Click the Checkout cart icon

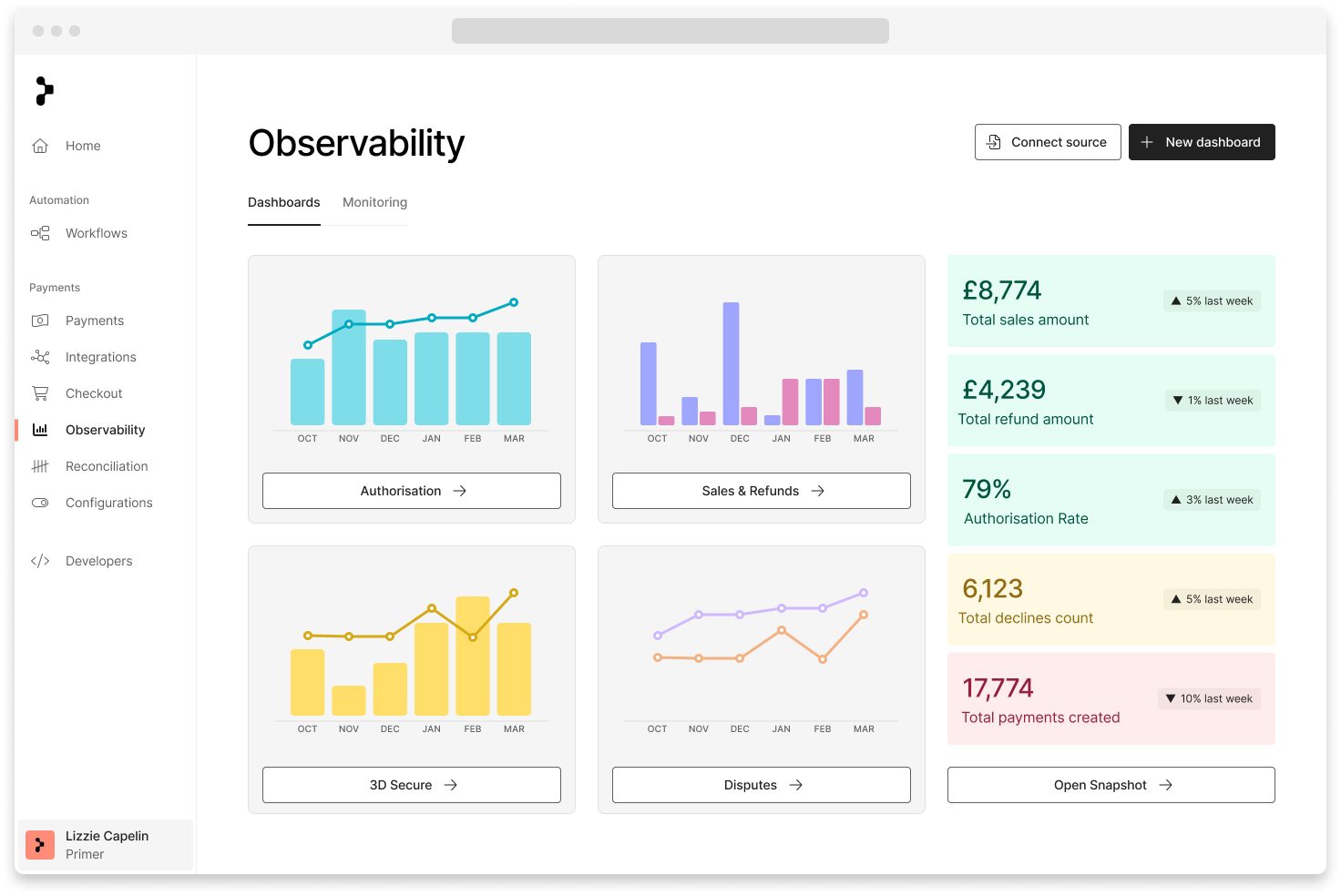(x=40, y=393)
